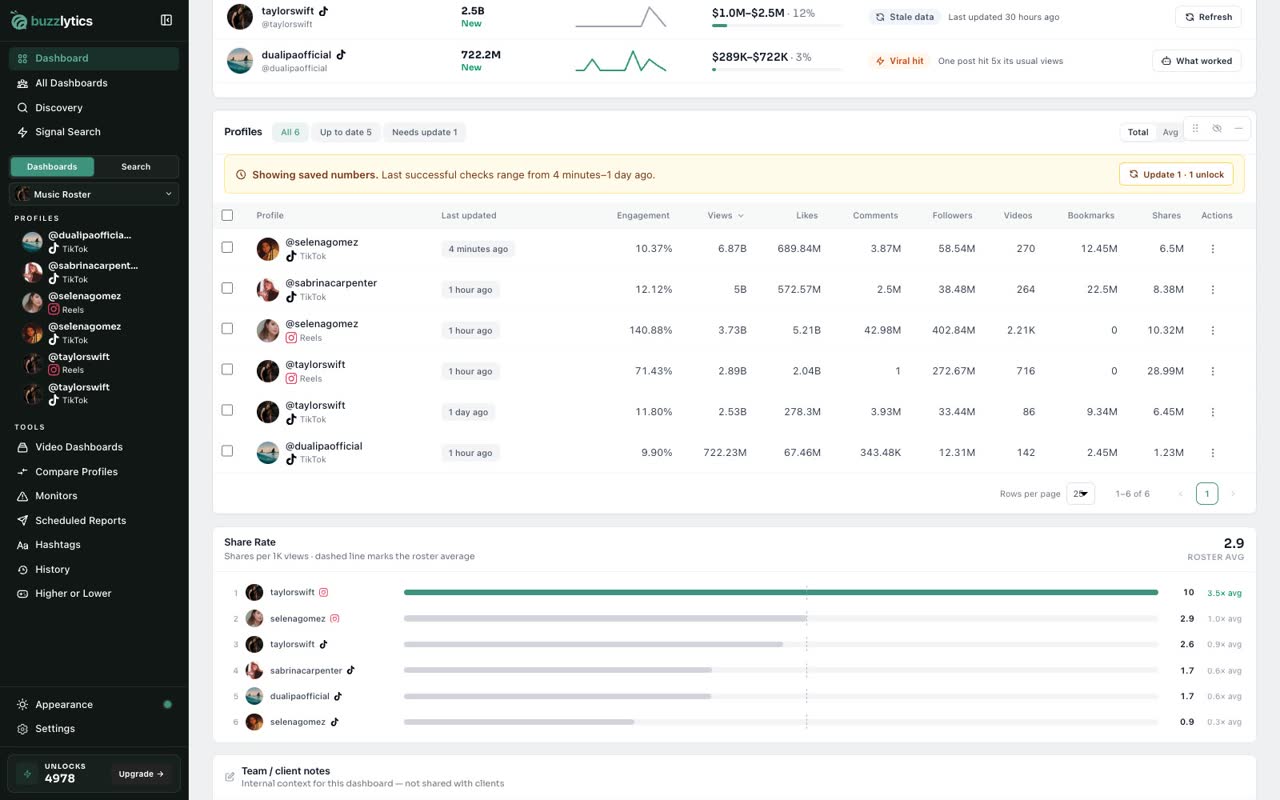
Task: Open Video Dashboards tool
Action: [94, 447]
